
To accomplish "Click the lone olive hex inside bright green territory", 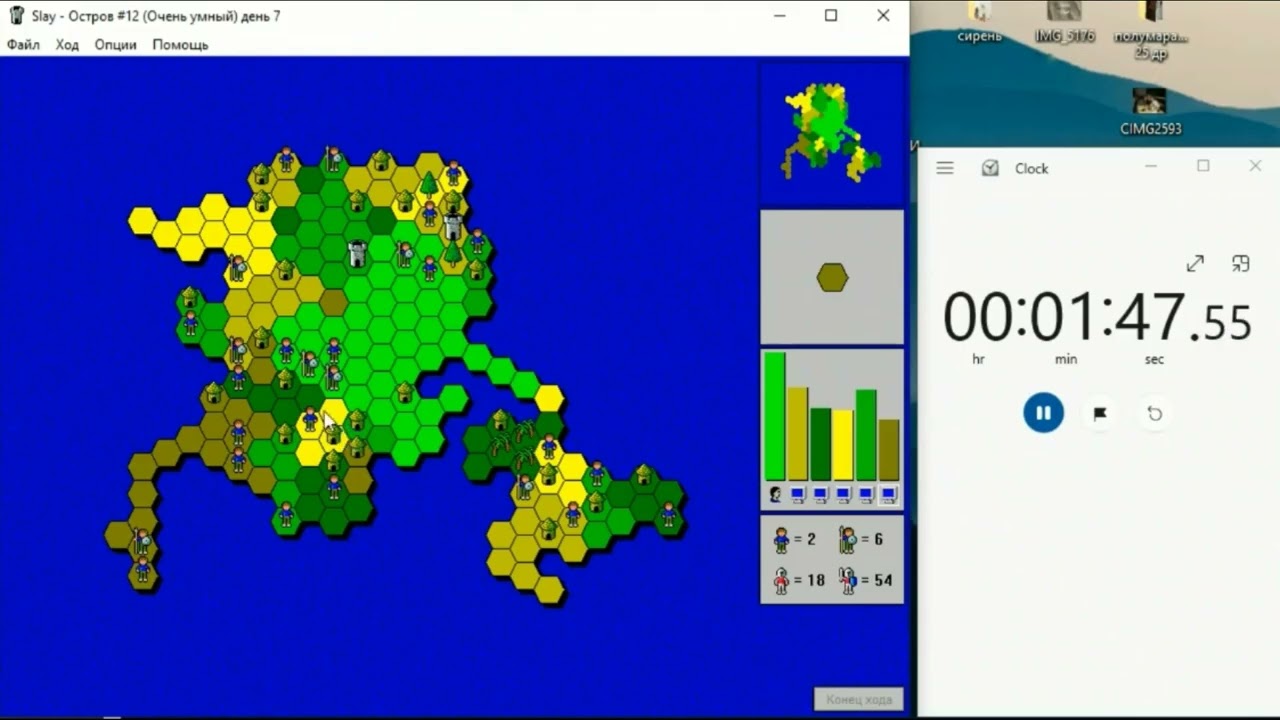I will [333, 303].
